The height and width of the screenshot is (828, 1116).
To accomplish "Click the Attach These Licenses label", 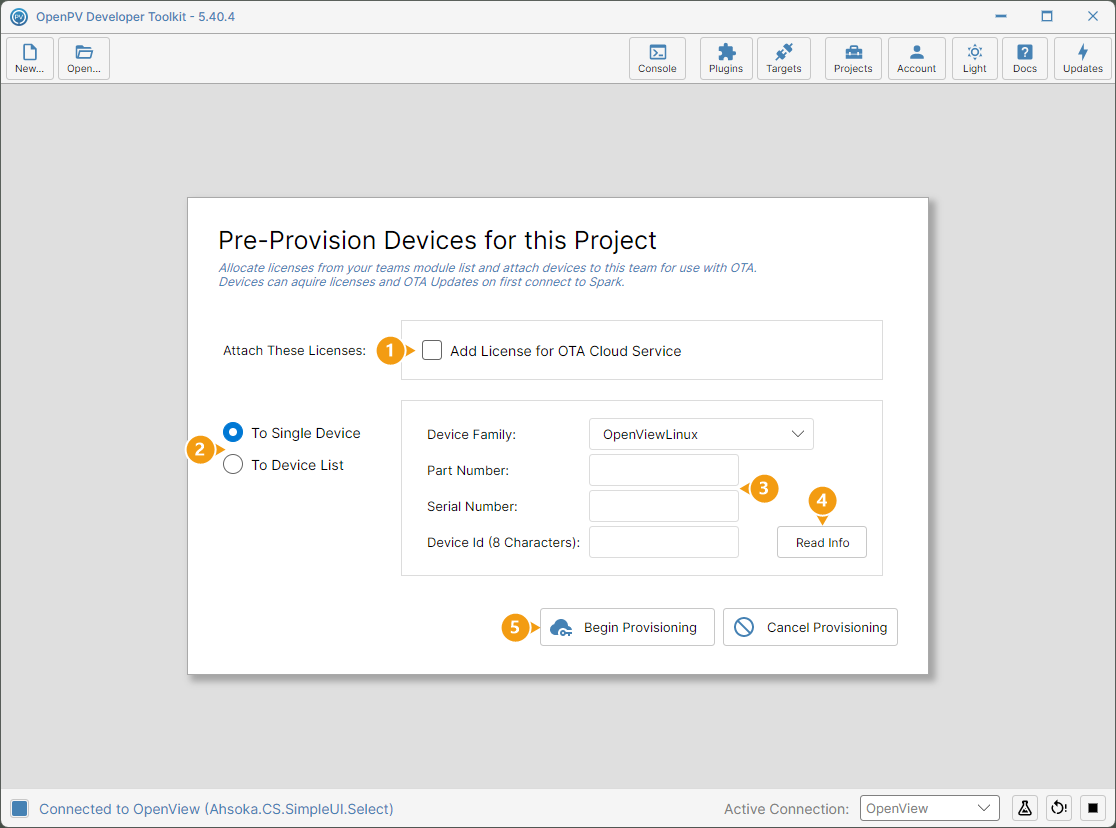I will tap(294, 350).
